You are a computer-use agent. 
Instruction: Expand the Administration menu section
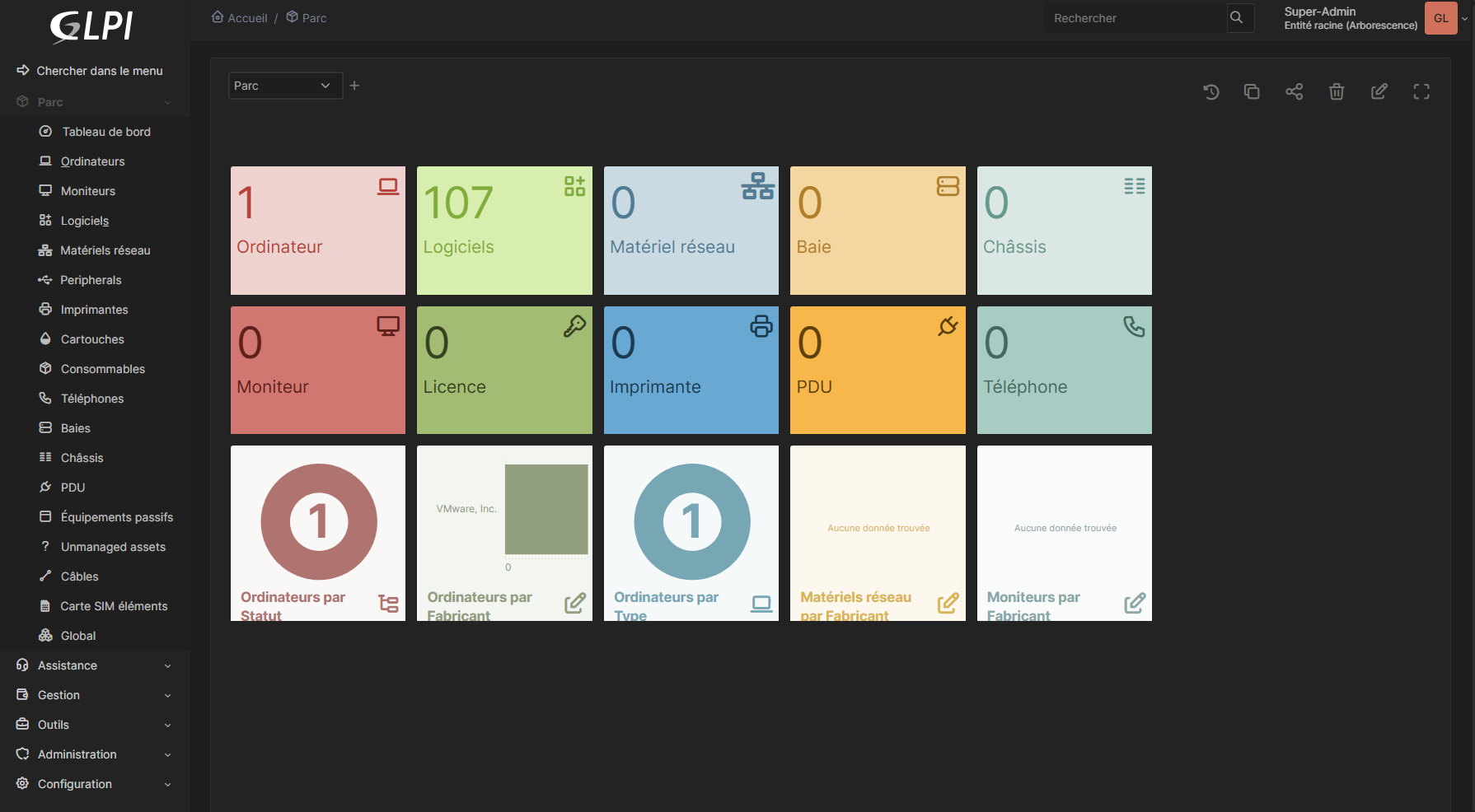coord(95,754)
